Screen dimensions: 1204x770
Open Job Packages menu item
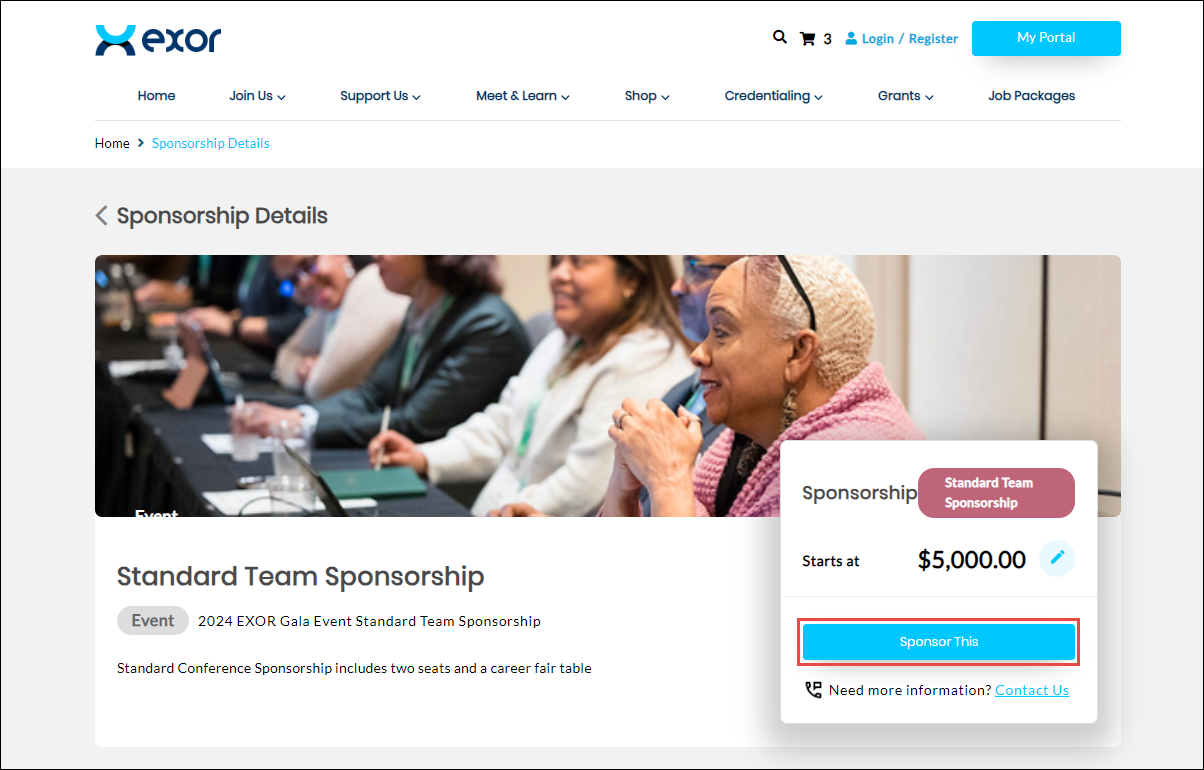(x=1032, y=96)
